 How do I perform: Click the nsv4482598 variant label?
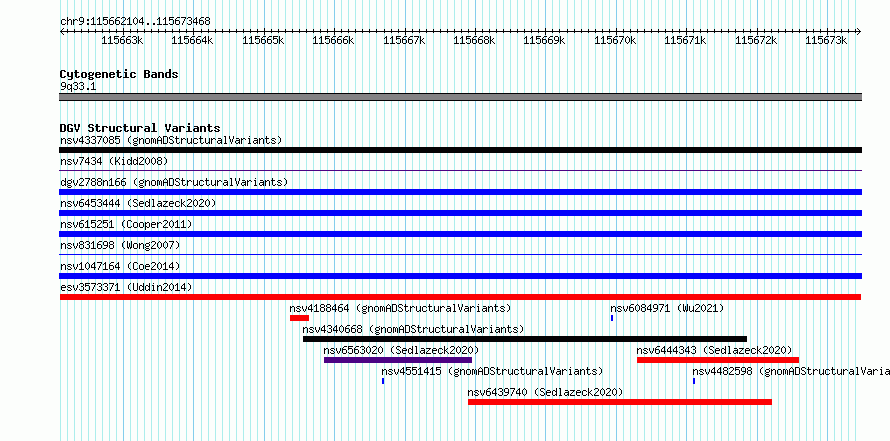click(791, 371)
